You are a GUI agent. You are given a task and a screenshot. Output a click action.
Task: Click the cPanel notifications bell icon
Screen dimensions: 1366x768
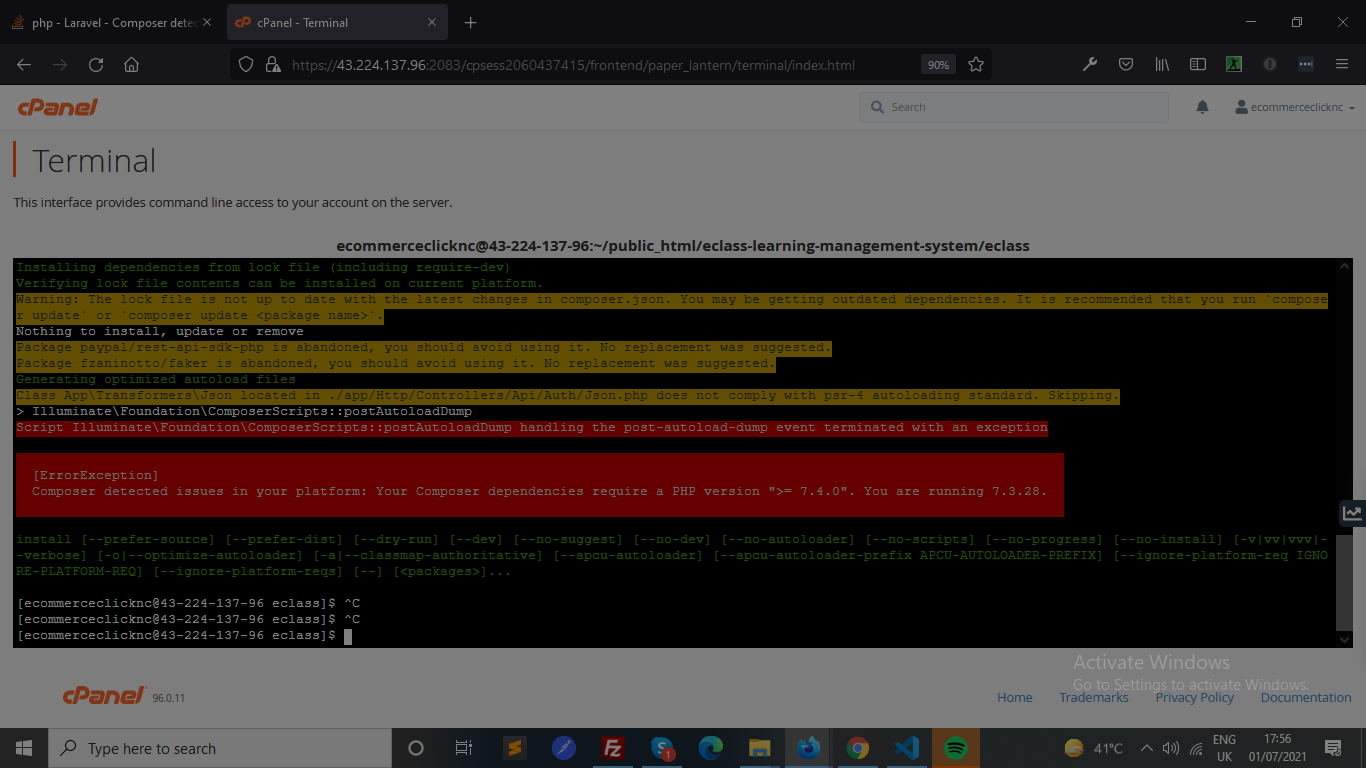tap(1202, 107)
